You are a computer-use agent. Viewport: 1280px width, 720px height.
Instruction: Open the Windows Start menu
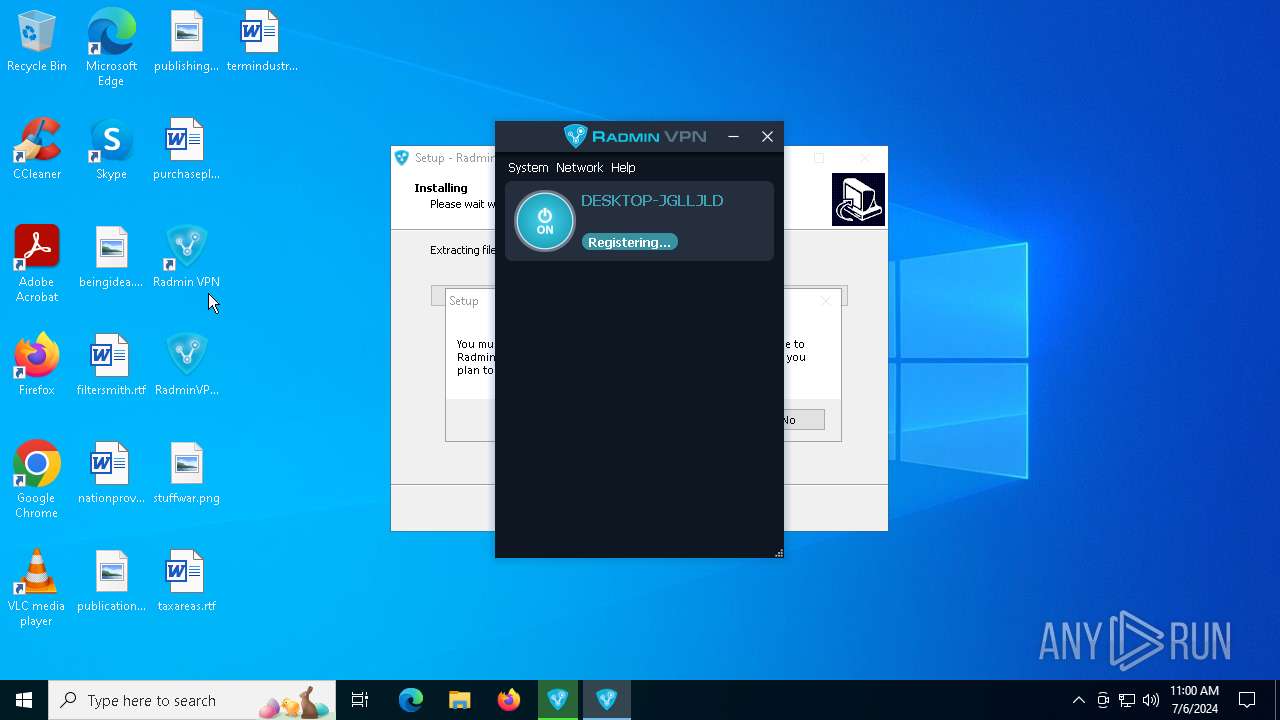pyautogui.click(x=24, y=700)
